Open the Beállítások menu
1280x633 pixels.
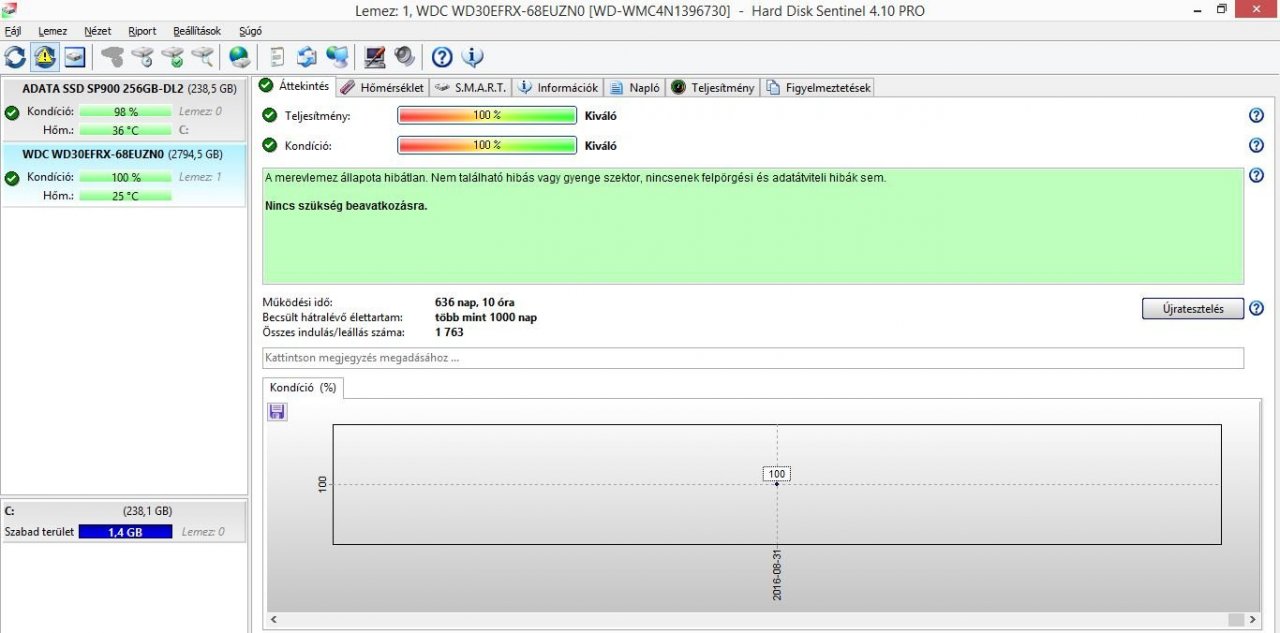point(197,31)
